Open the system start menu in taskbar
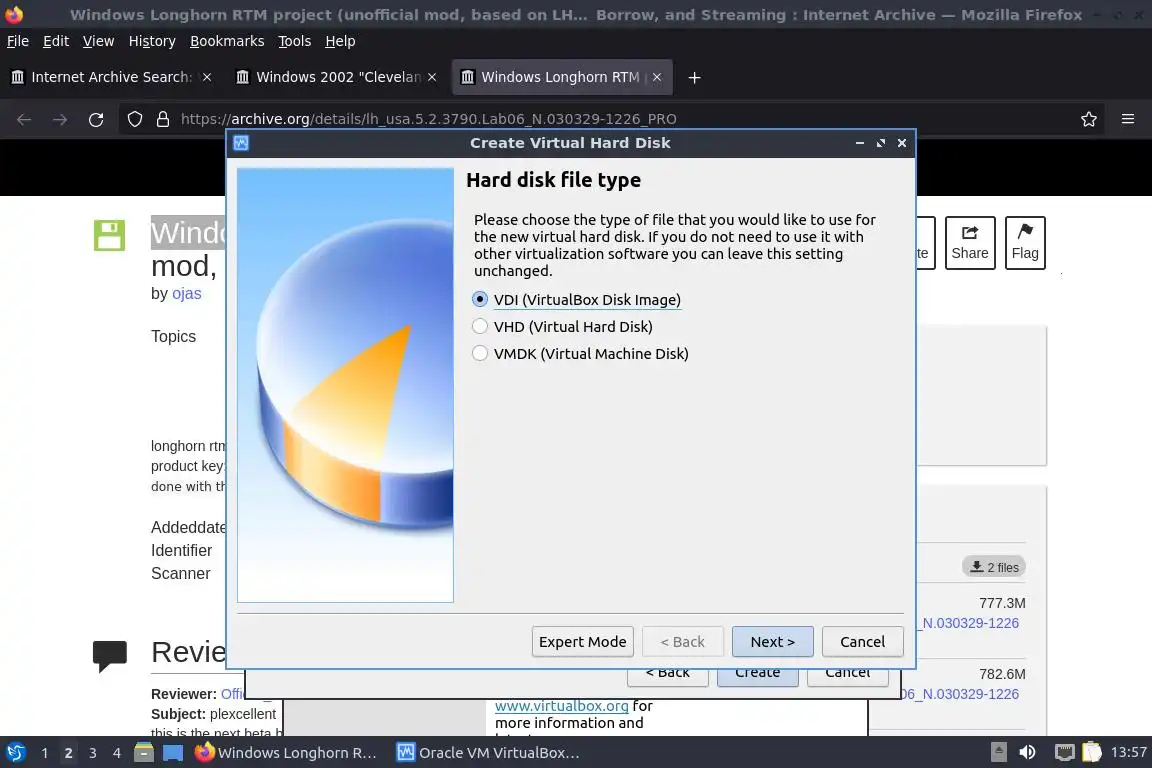Image resolution: width=1152 pixels, height=768 pixels. point(15,753)
